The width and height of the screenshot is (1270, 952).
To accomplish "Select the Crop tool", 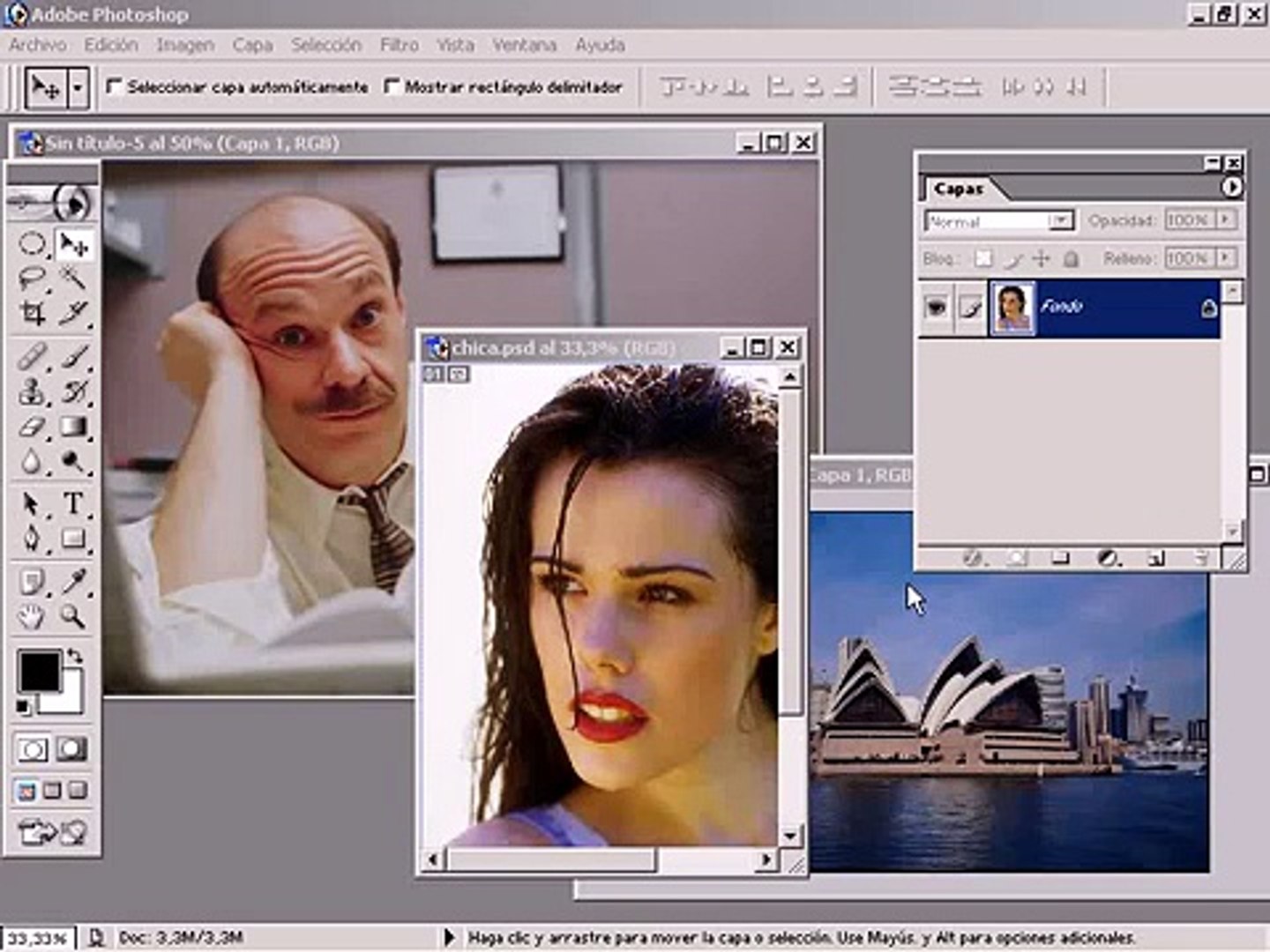I will pos(32,312).
